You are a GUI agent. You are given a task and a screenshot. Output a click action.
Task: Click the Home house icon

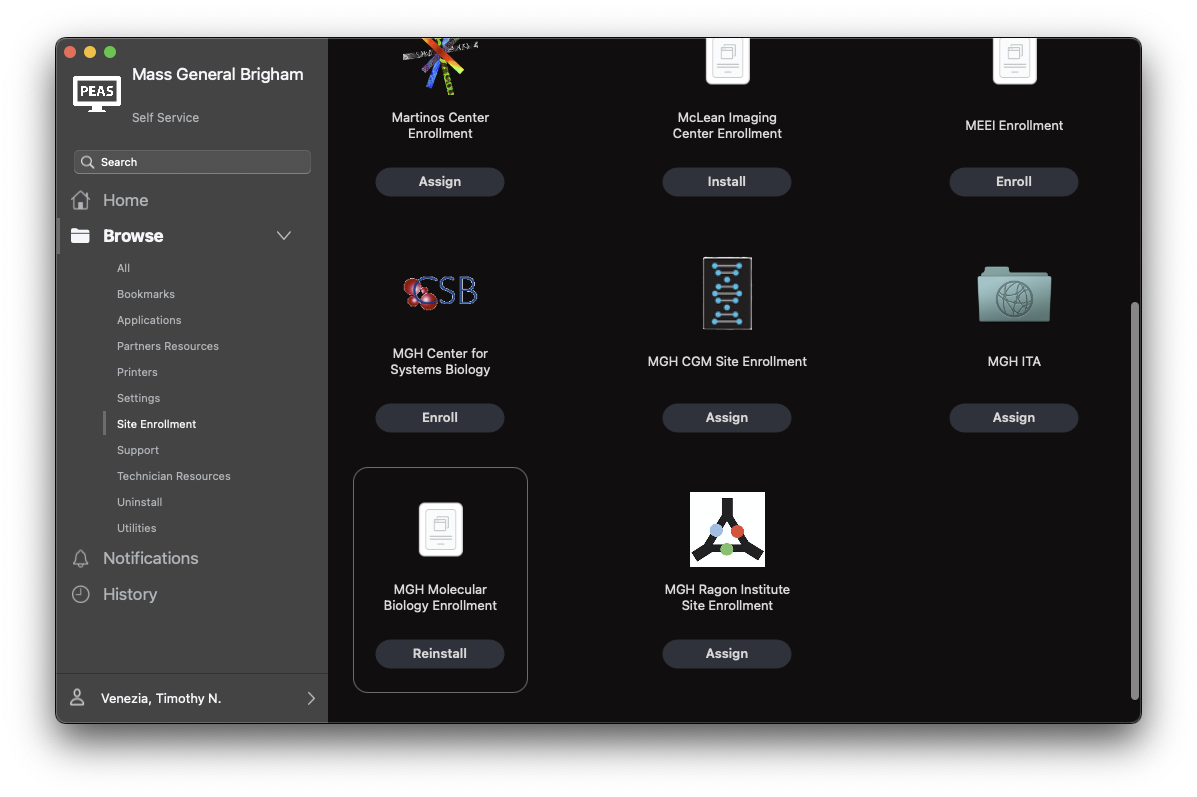[x=81, y=200]
